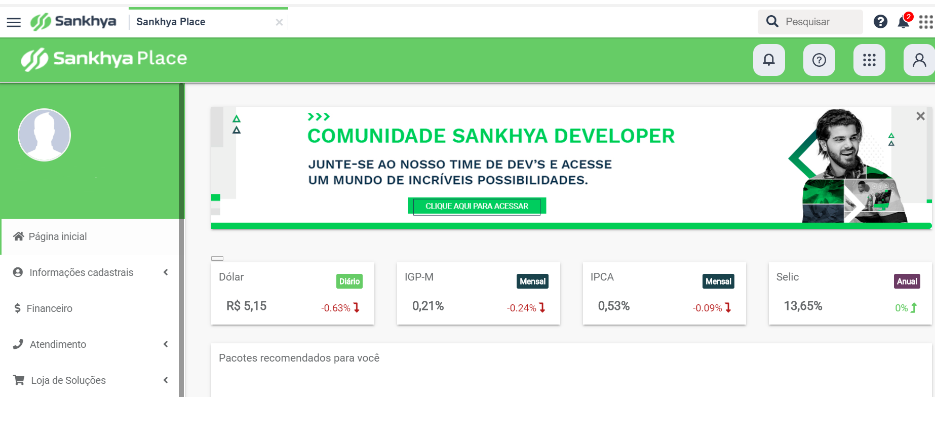Click CLIQUE AQUI PARA ACESSAR button

(x=477, y=206)
